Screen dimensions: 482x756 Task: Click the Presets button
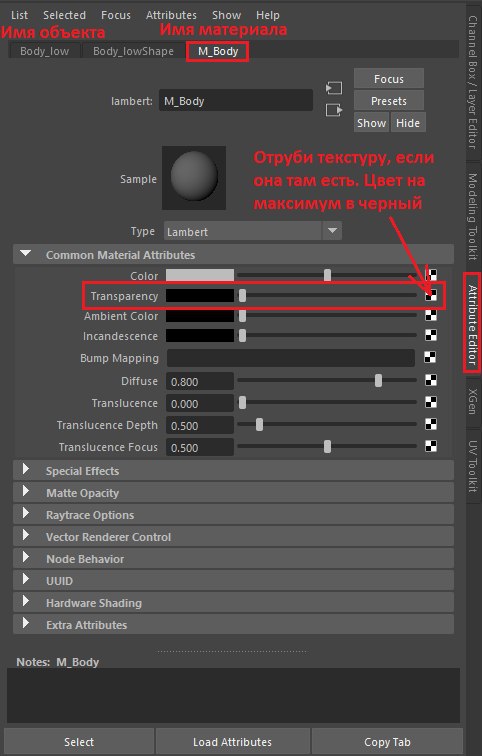tap(389, 101)
